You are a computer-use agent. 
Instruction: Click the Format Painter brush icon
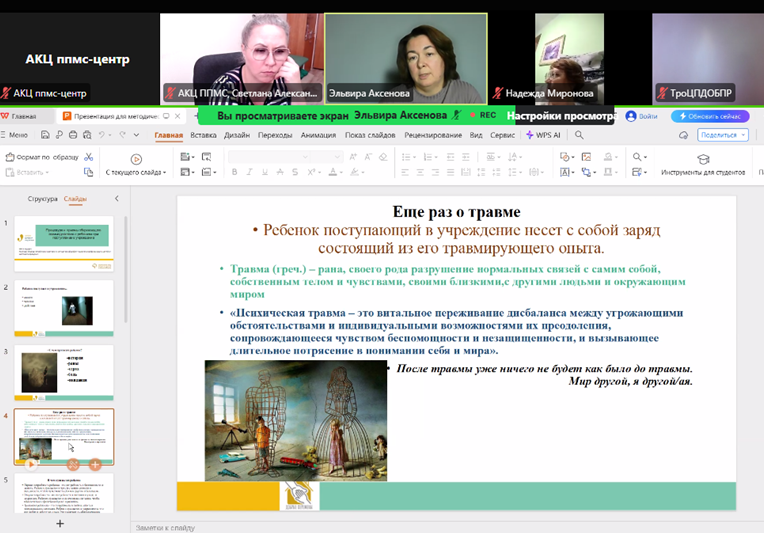(x=10, y=157)
